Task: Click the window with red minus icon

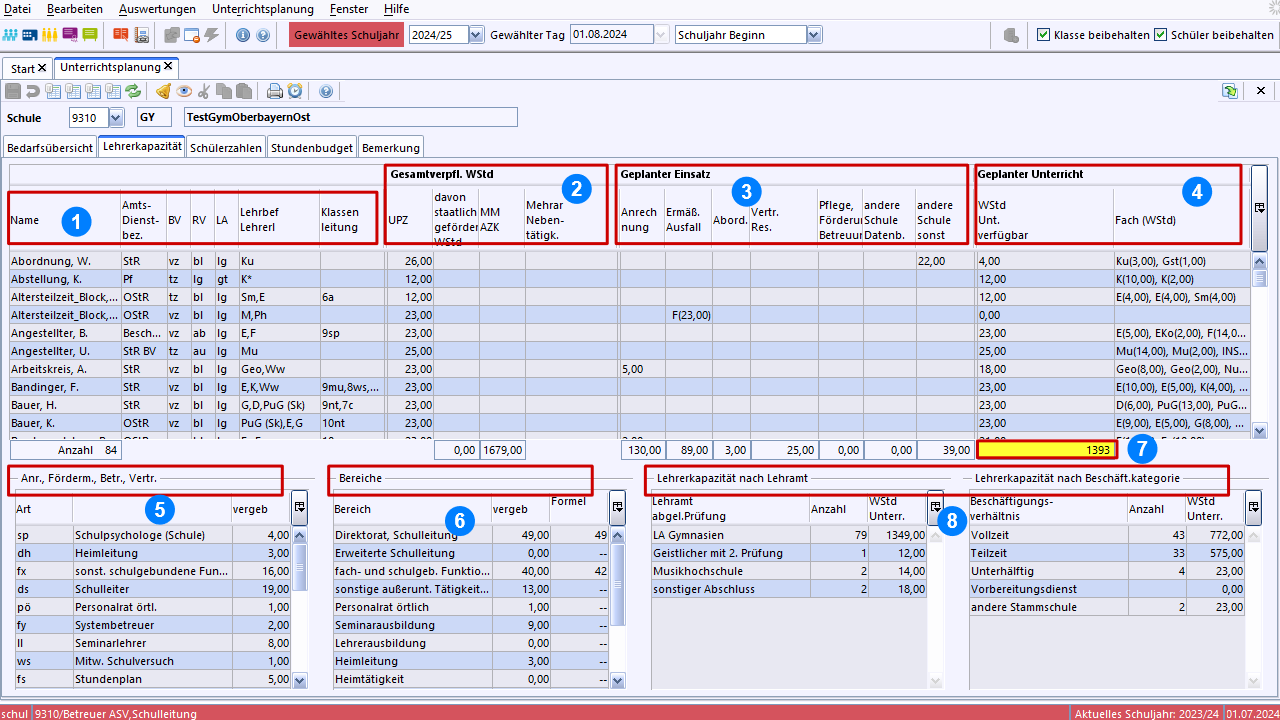Action: pos(192,35)
